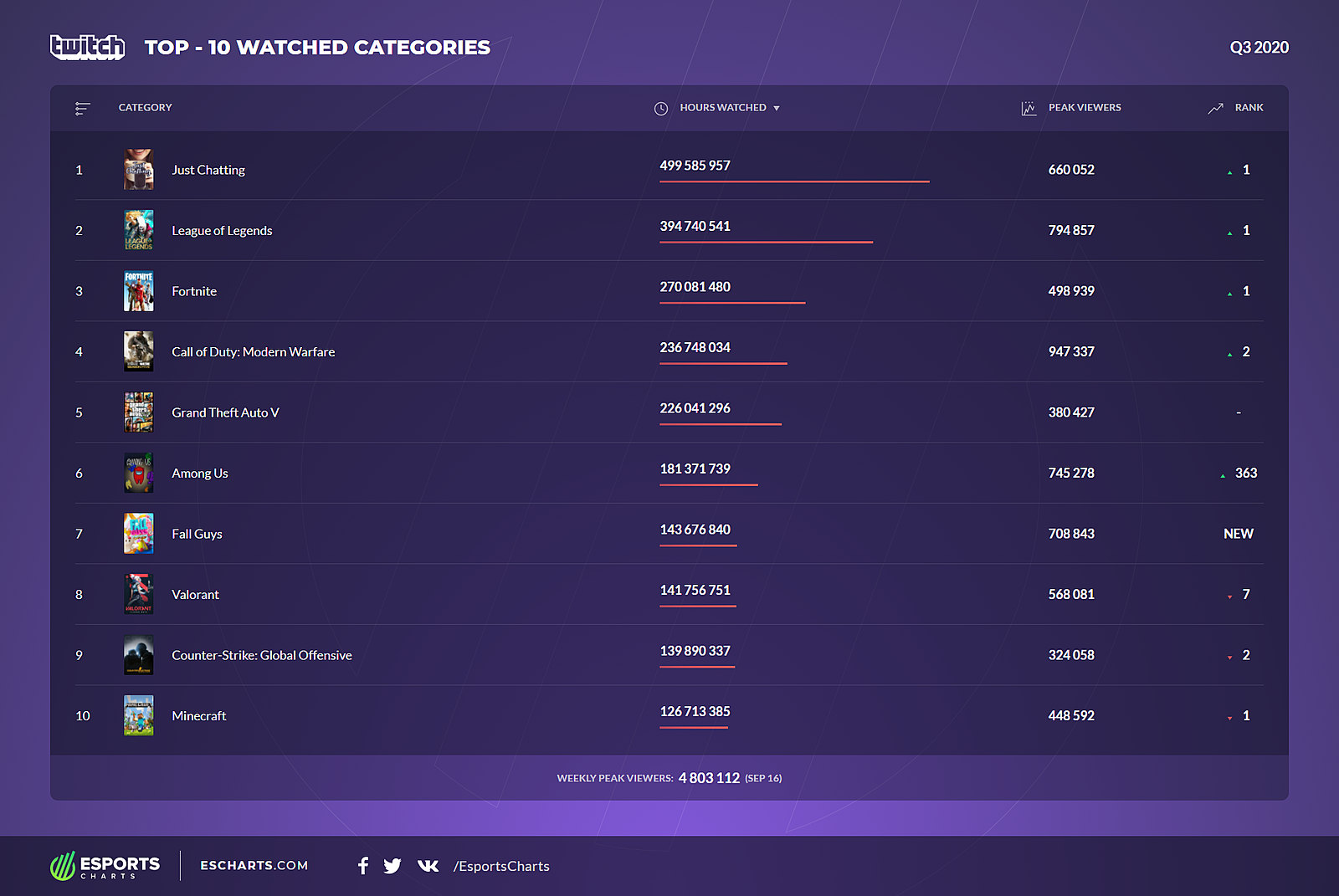The image size is (1339, 896).
Task: Sort by the Rank column header
Action: (1249, 107)
